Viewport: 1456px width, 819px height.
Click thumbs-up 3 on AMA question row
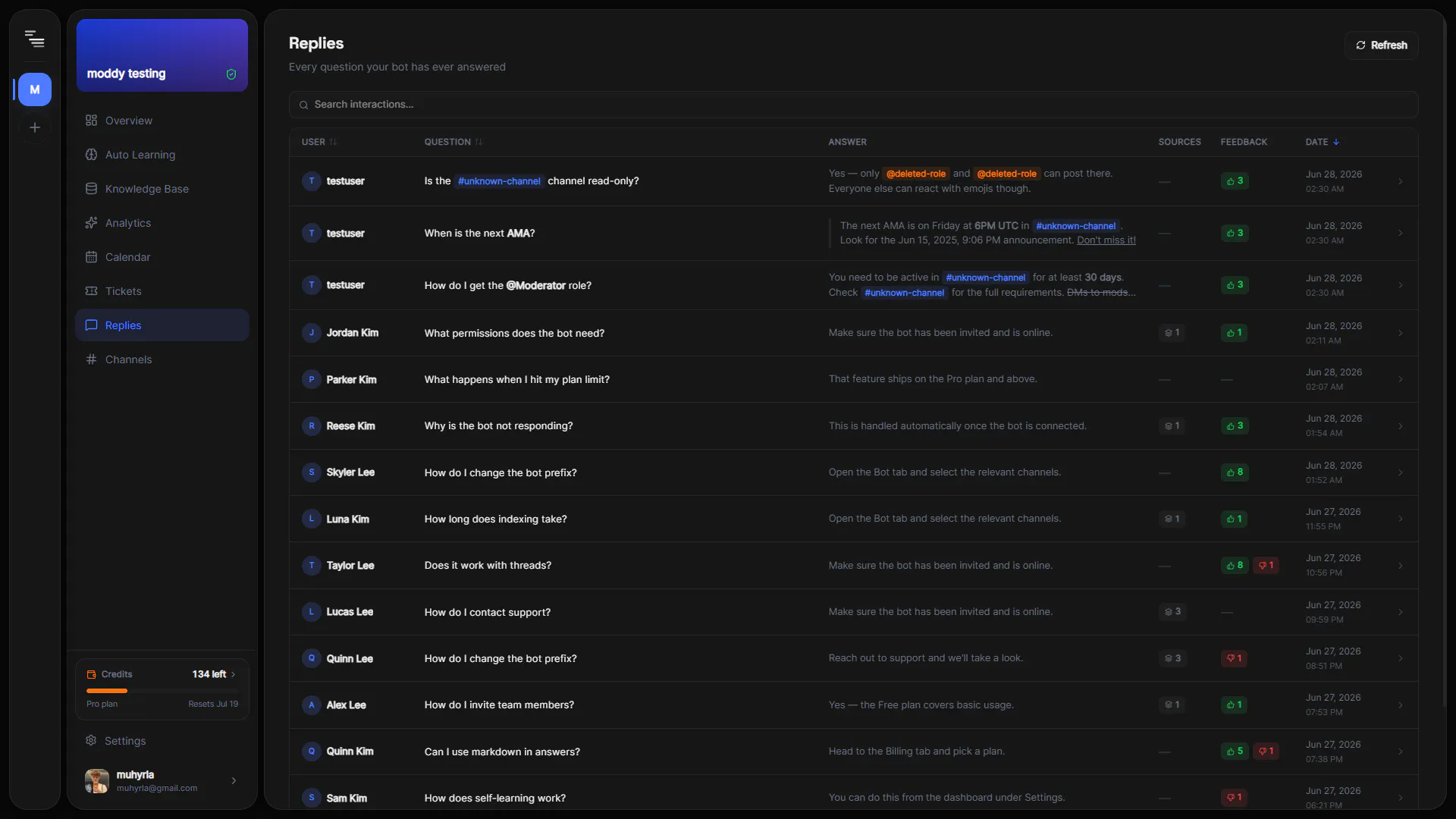pos(1235,233)
